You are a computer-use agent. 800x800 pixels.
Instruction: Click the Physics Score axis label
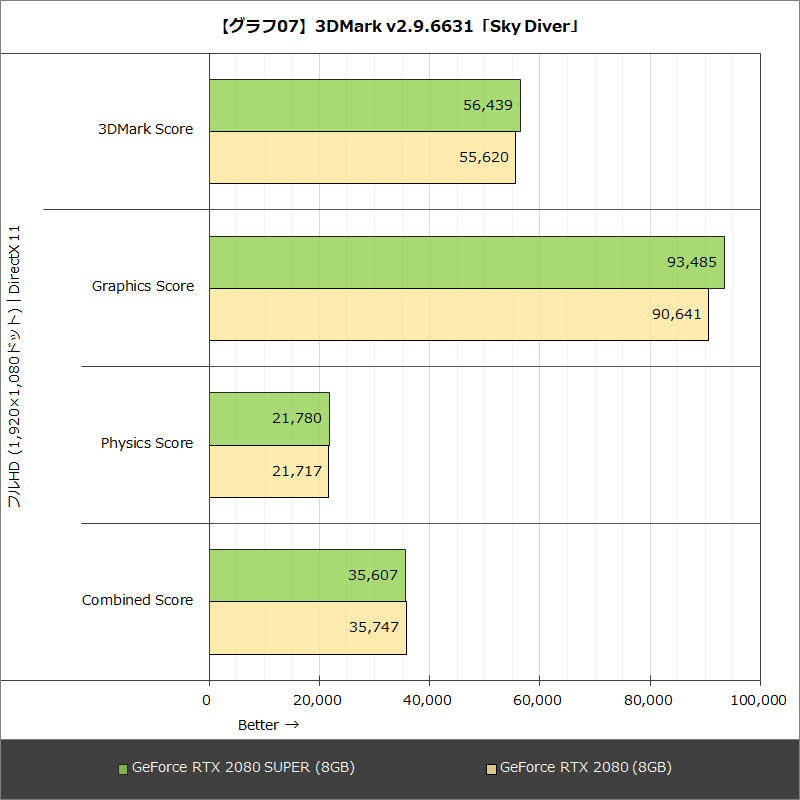click(146, 443)
